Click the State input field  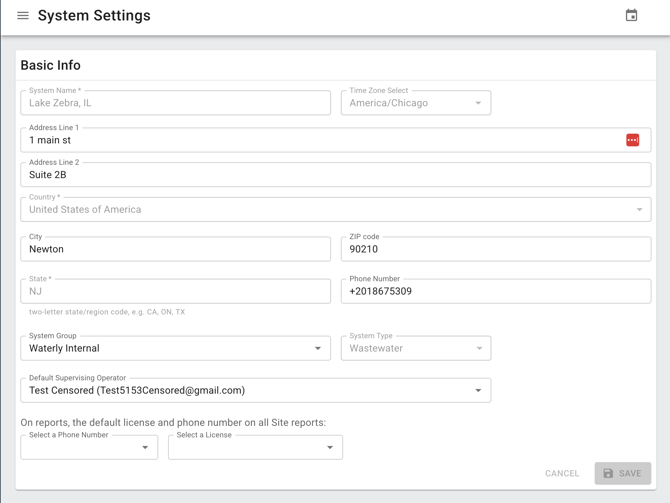(175, 292)
